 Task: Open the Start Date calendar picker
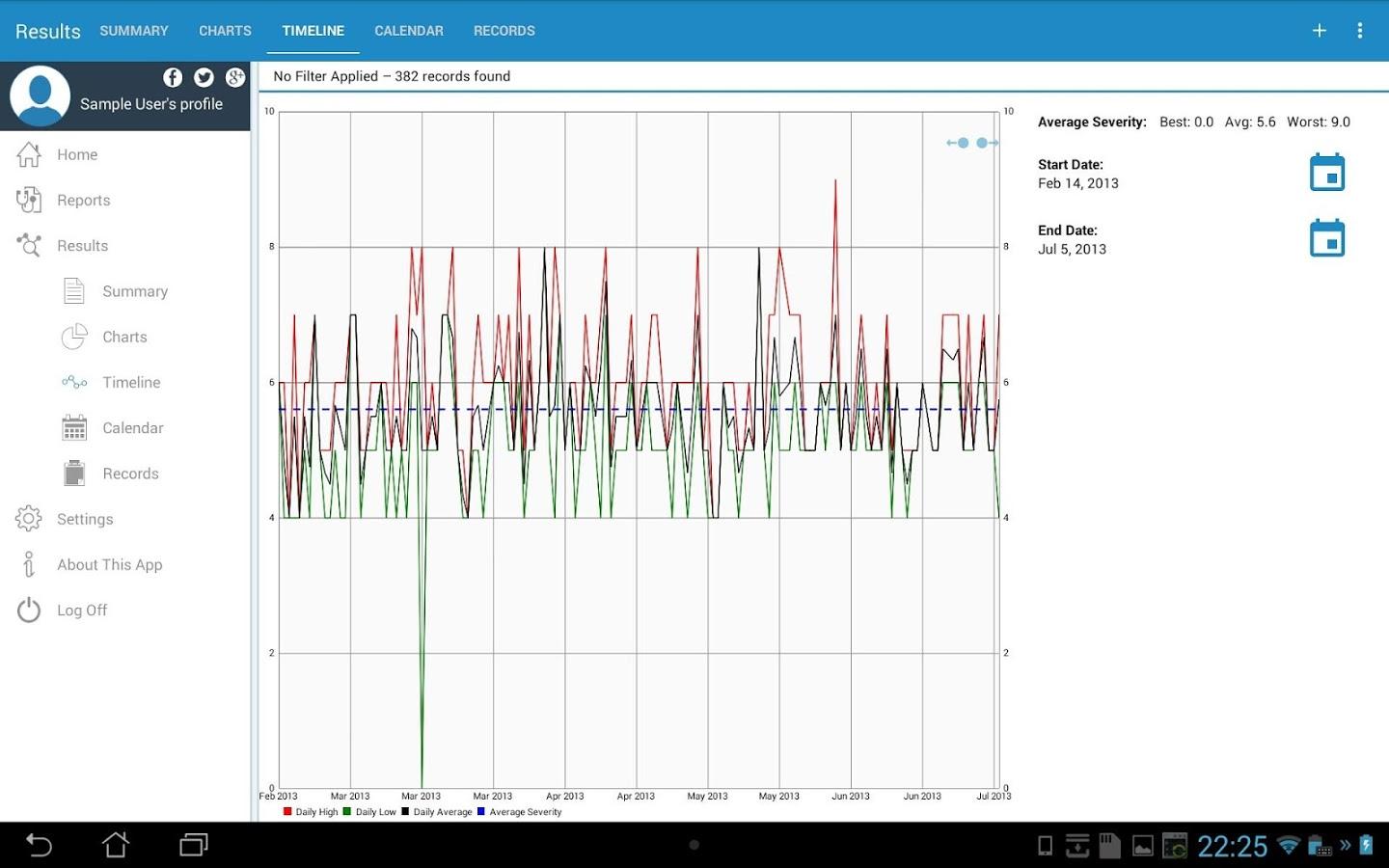[x=1327, y=173]
